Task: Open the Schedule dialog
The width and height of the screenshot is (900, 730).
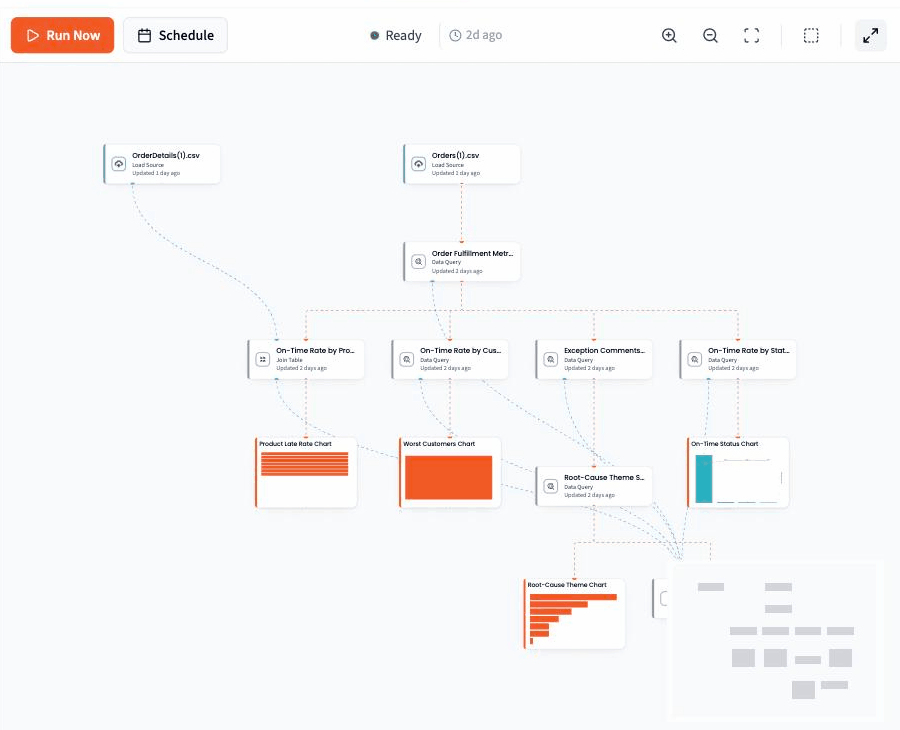Action: pyautogui.click(x=175, y=35)
